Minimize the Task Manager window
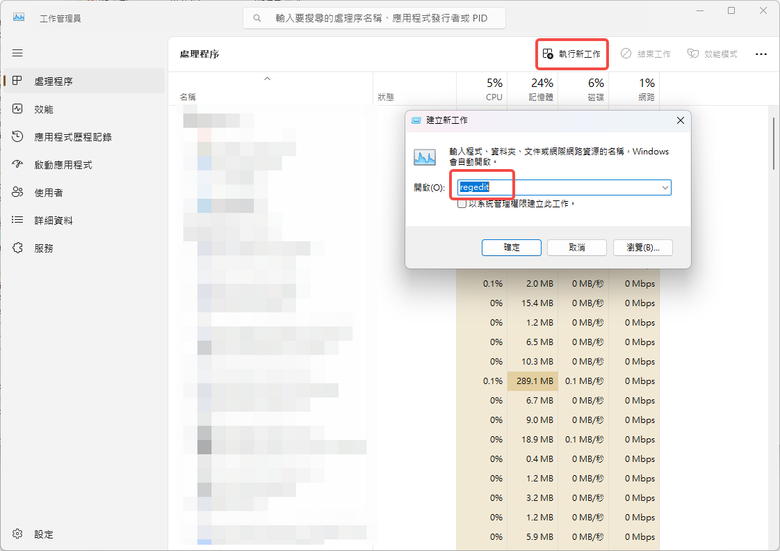Viewport: 780px width, 551px height. tap(700, 10)
